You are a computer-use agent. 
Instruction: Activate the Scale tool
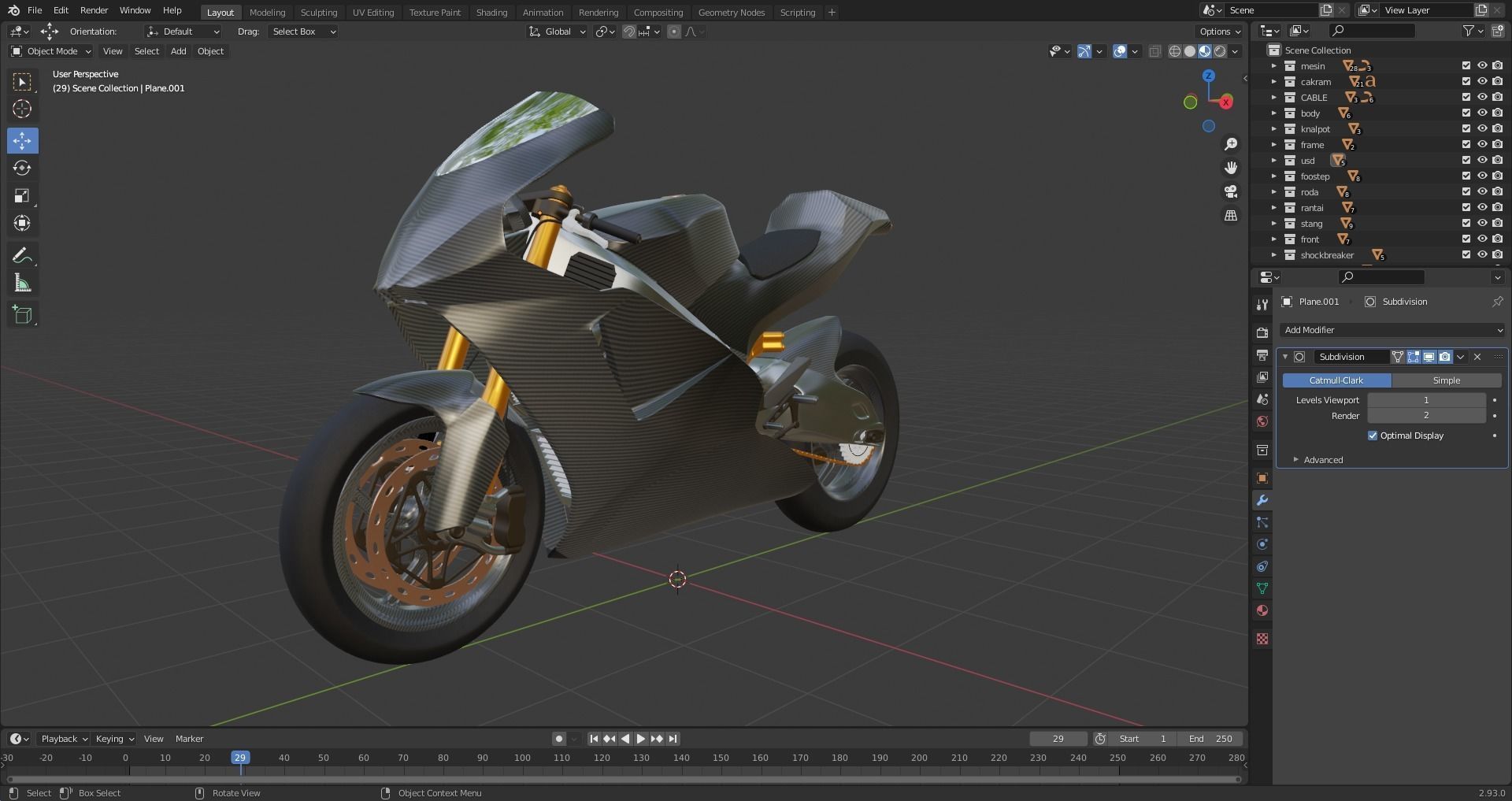pyautogui.click(x=22, y=196)
